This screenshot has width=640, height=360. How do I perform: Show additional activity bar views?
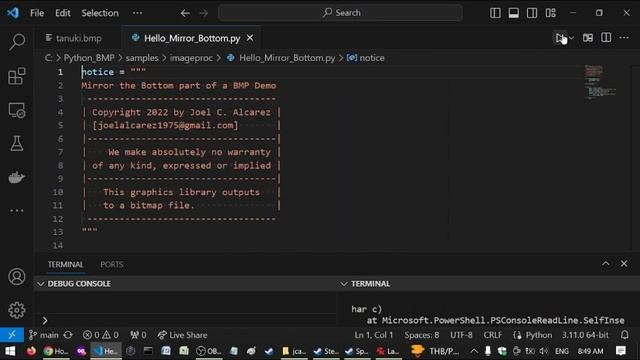point(17,211)
